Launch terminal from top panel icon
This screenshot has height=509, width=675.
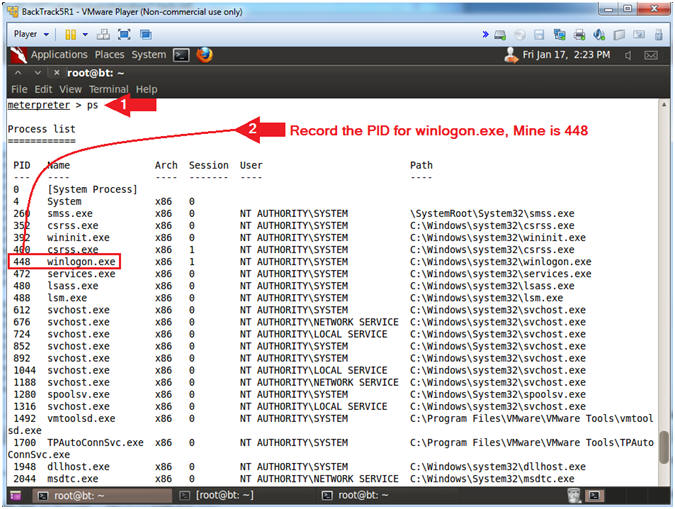pyautogui.click(x=181, y=55)
